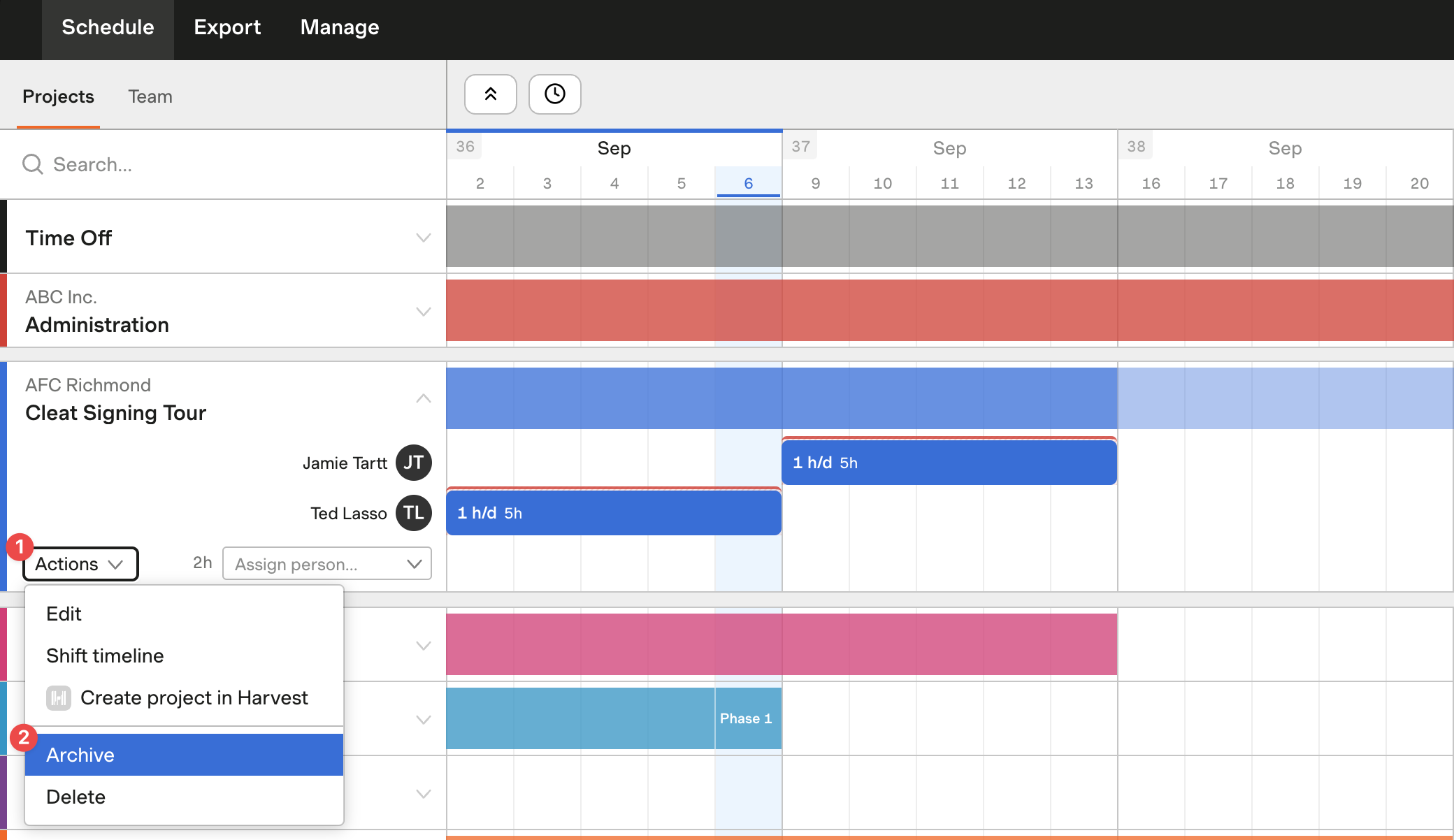This screenshot has height=840, width=1454.
Task: Click the collapse all rows double-chevron button
Action: [x=491, y=94]
